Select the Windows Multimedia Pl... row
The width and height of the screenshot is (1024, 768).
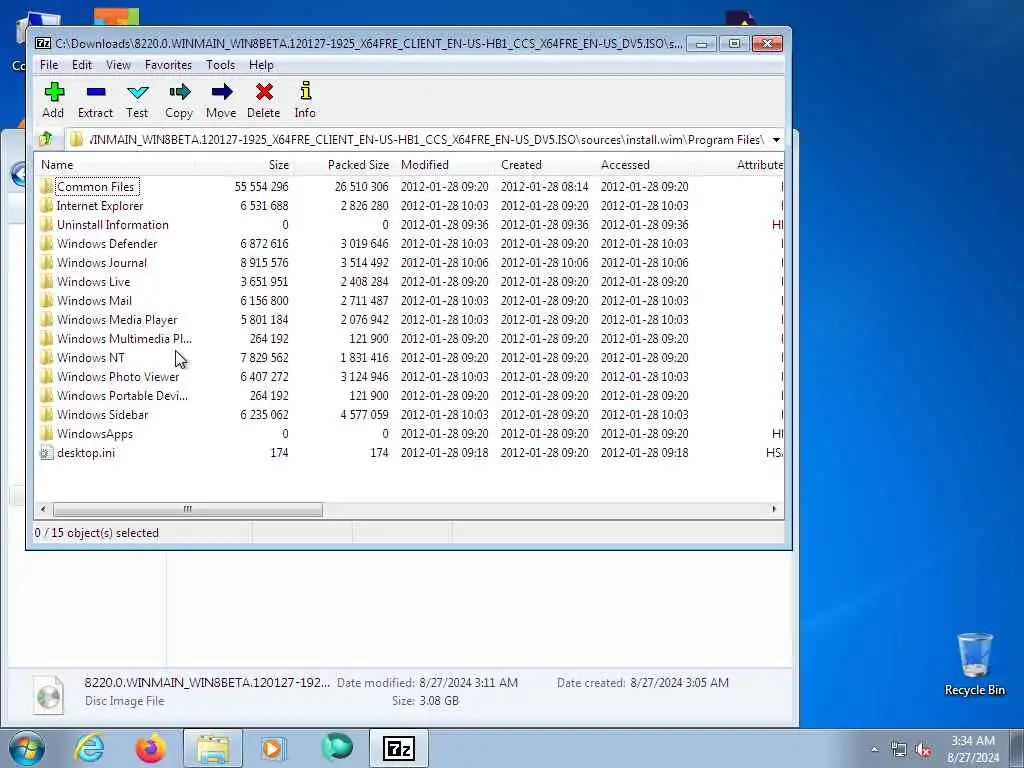point(409,338)
